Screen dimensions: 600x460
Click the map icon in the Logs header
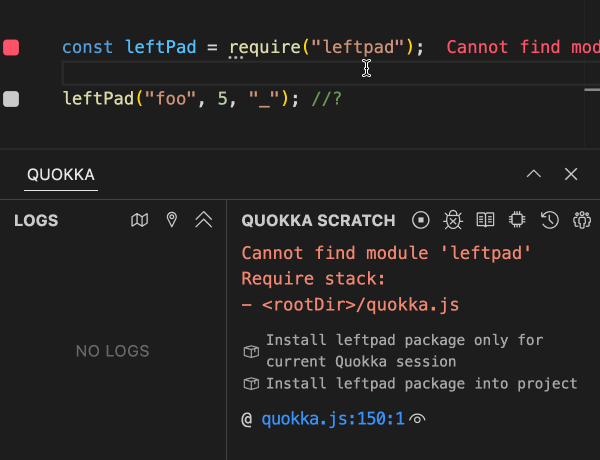(140, 220)
